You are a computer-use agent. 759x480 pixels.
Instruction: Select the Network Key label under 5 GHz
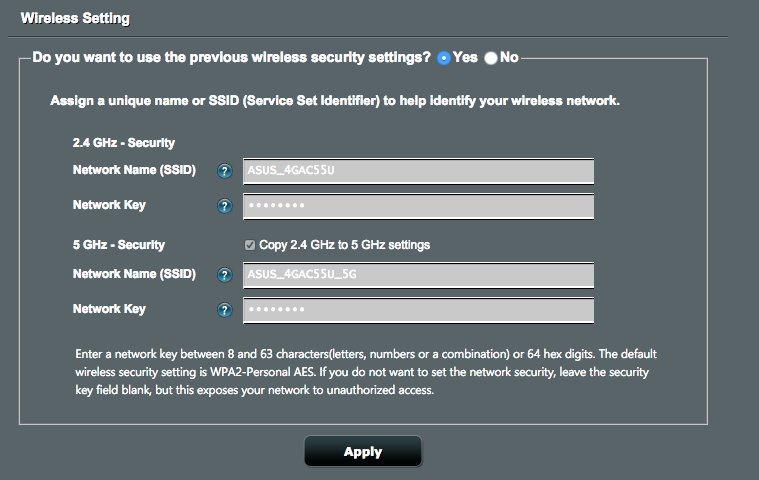[x=109, y=309]
